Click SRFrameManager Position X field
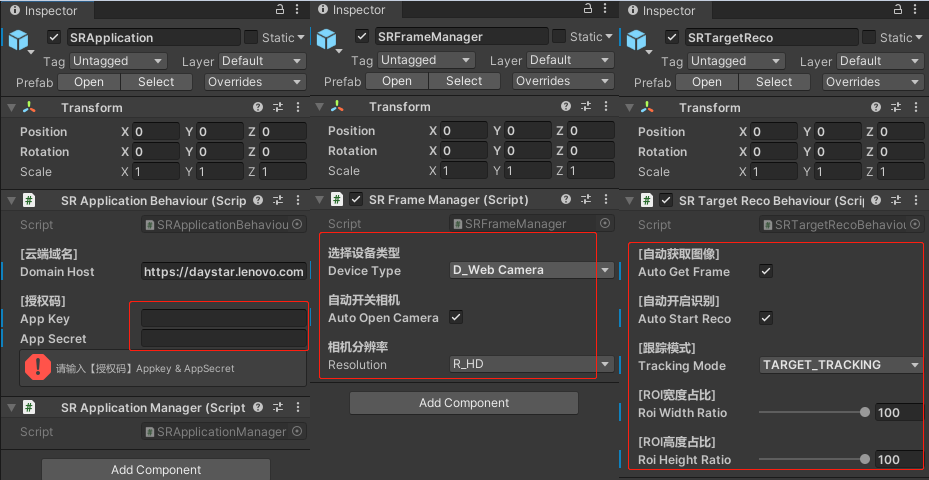 [463, 130]
